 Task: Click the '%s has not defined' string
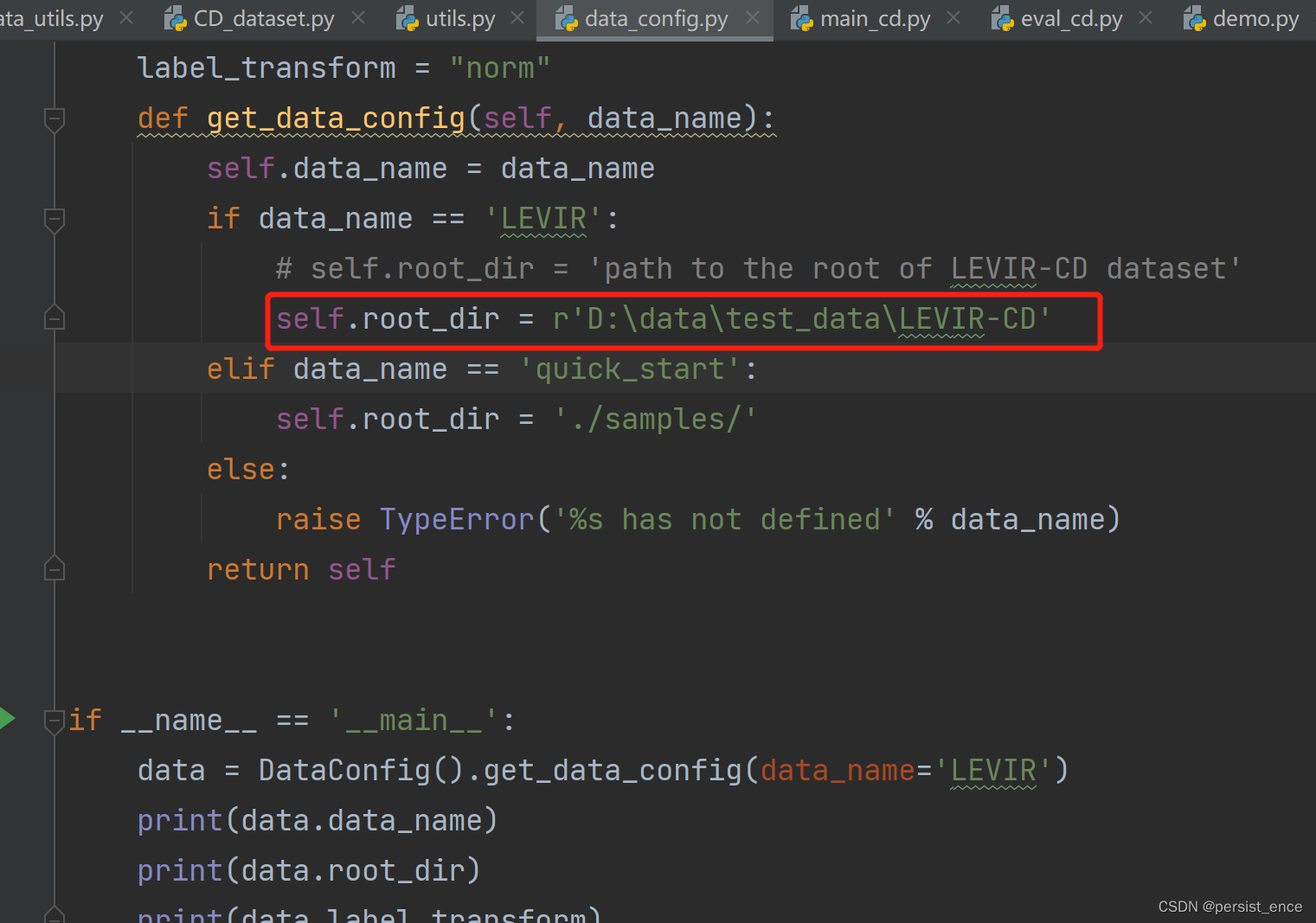pyautogui.click(x=724, y=520)
